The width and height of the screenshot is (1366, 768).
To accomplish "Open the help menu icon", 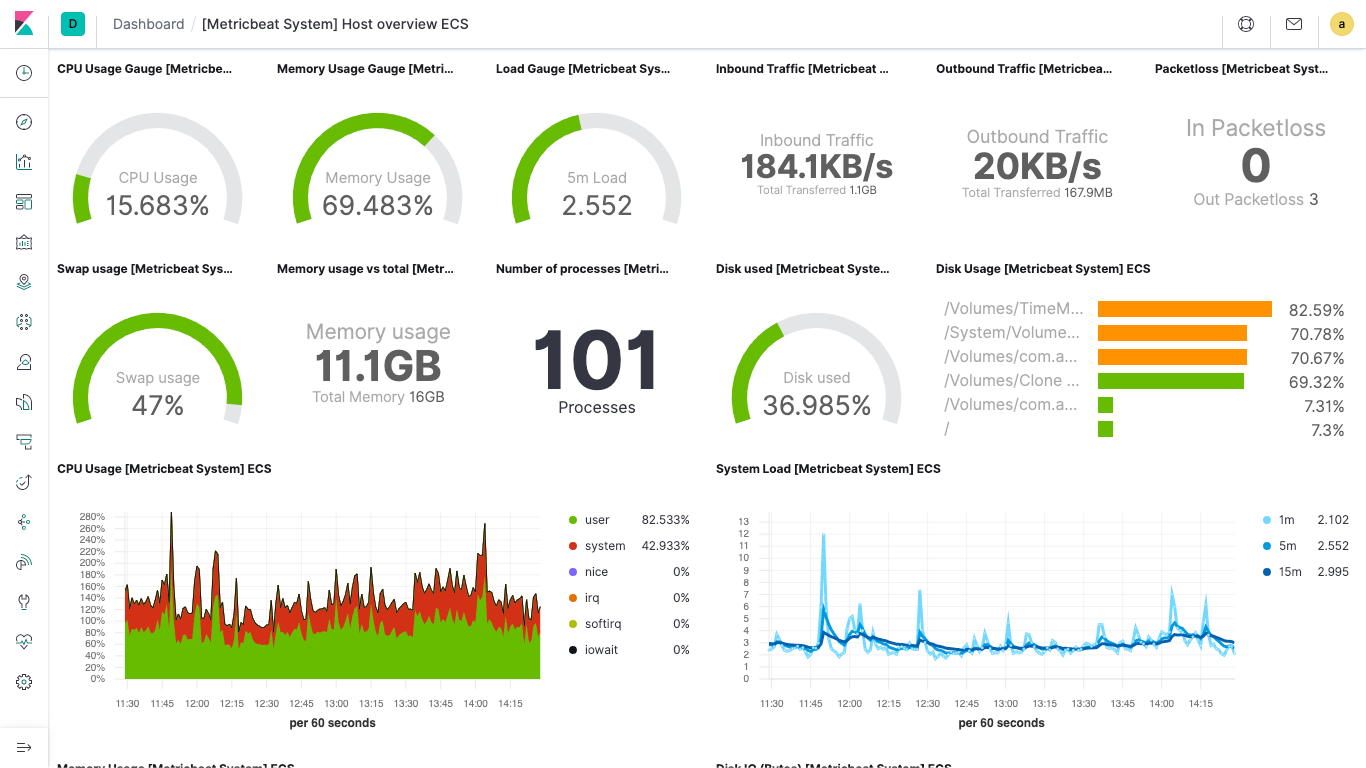I will 1246,24.
